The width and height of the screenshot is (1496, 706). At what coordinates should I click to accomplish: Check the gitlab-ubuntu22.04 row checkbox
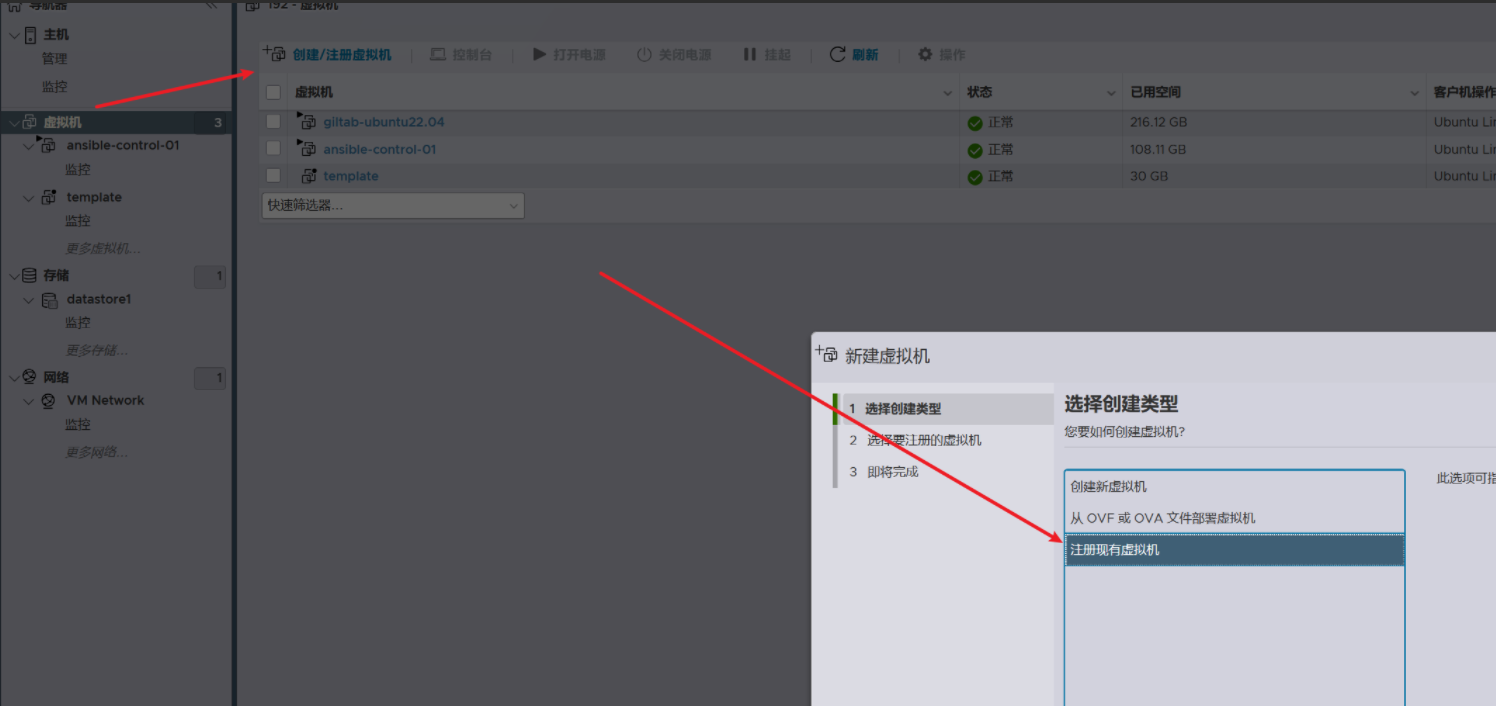(274, 122)
